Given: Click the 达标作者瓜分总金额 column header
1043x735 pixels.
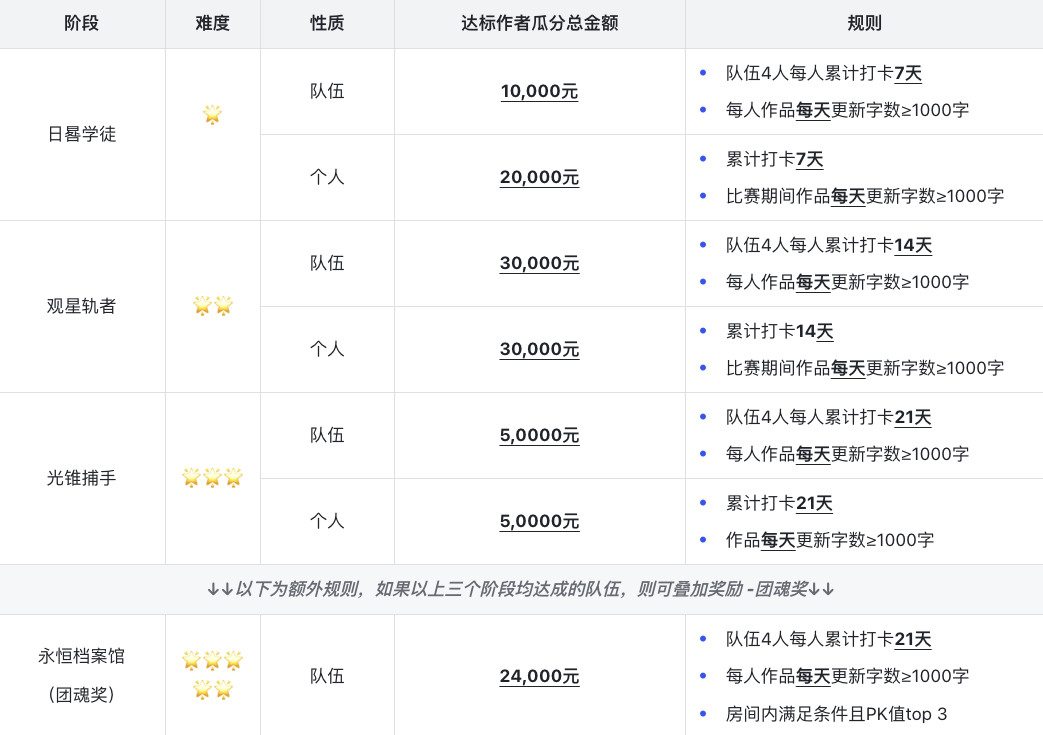Looking at the screenshot, I should [539, 23].
